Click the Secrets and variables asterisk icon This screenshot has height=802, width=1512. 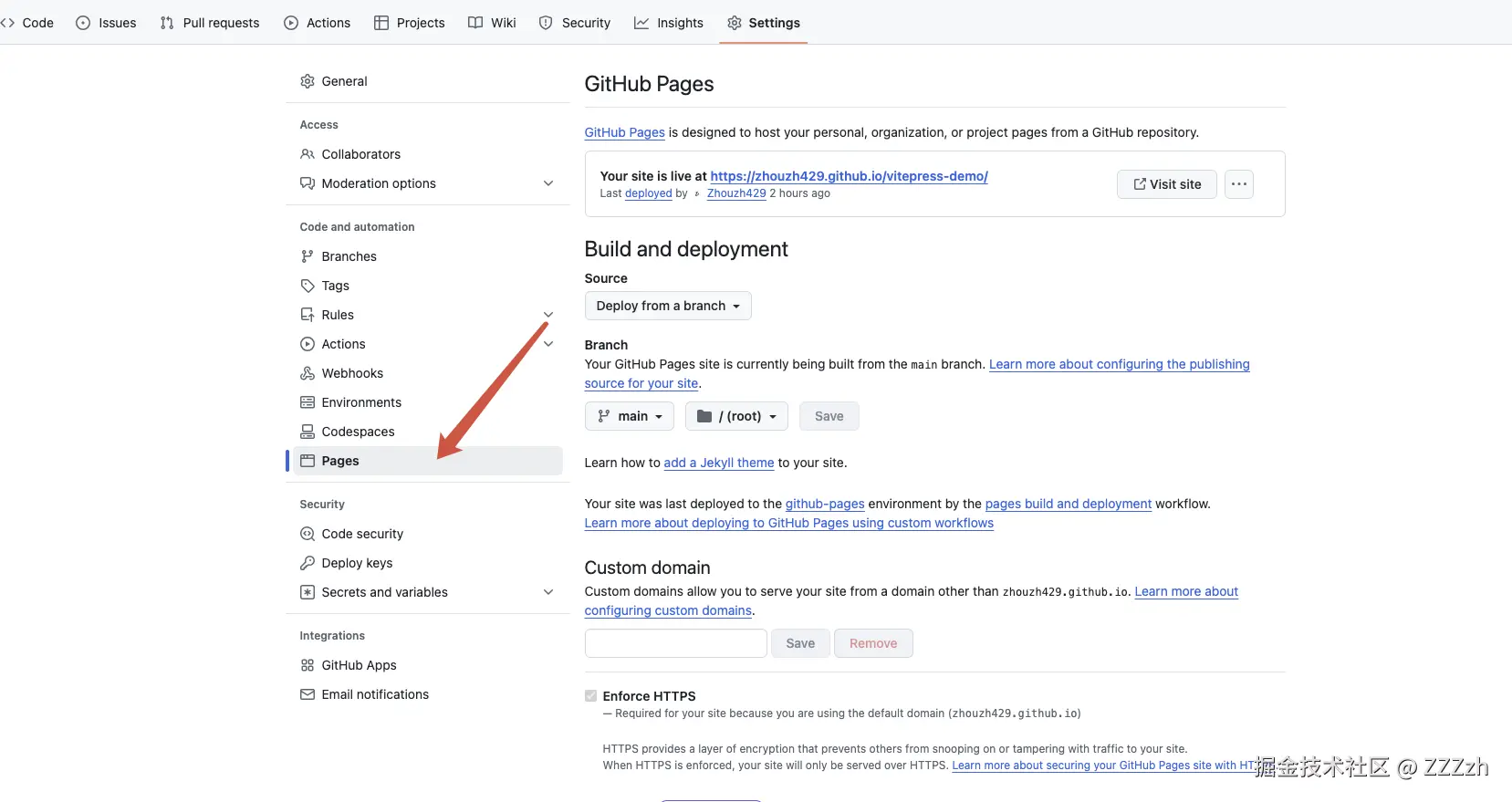pos(308,592)
